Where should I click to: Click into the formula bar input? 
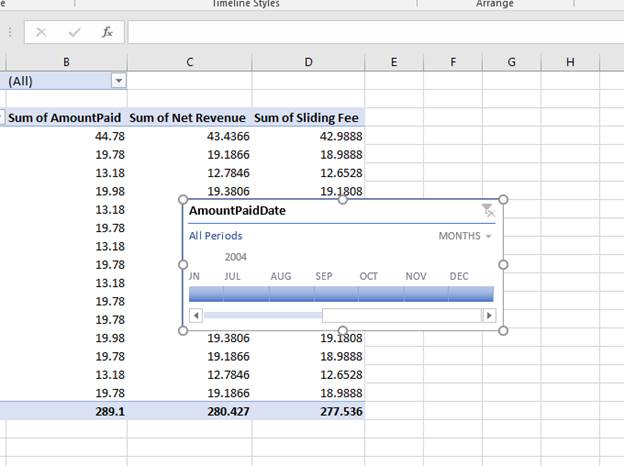376,32
